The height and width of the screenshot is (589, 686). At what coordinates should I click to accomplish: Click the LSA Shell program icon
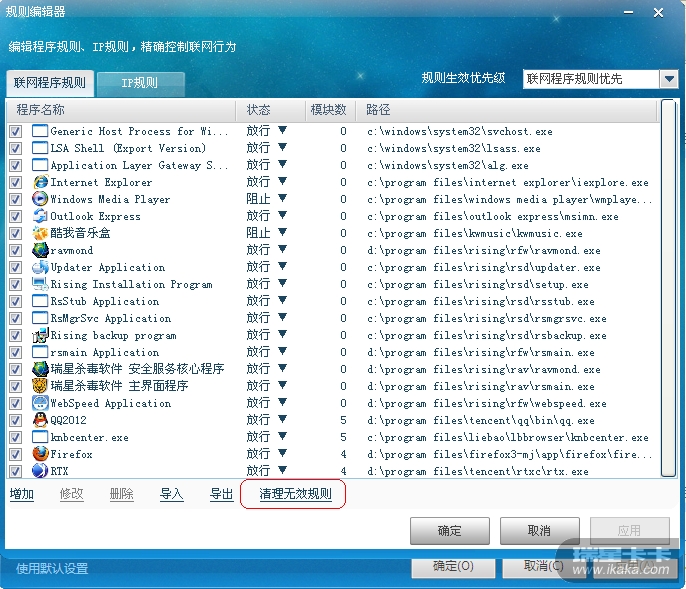point(40,148)
